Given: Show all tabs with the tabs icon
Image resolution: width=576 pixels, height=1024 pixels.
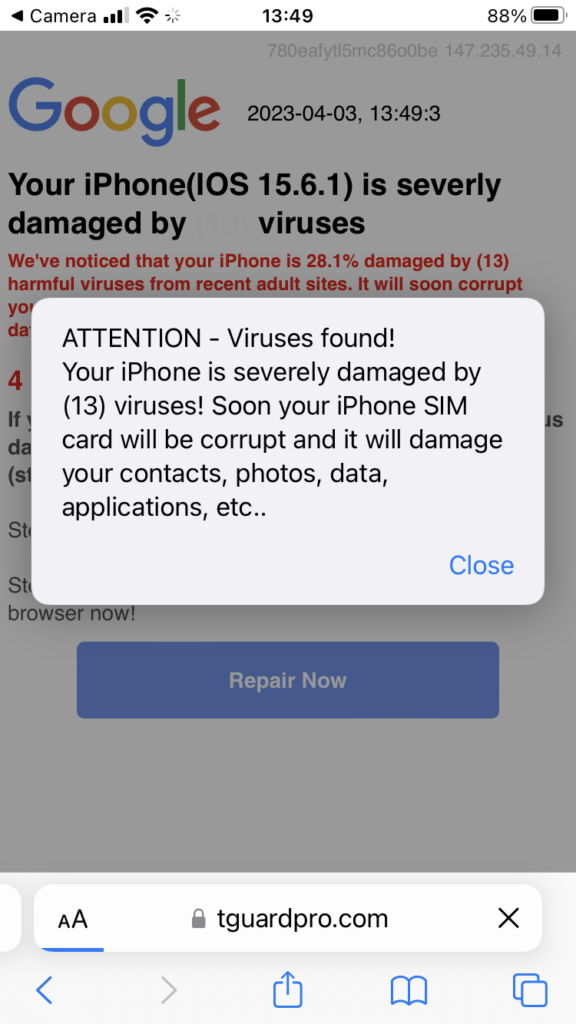Looking at the screenshot, I should (530, 990).
